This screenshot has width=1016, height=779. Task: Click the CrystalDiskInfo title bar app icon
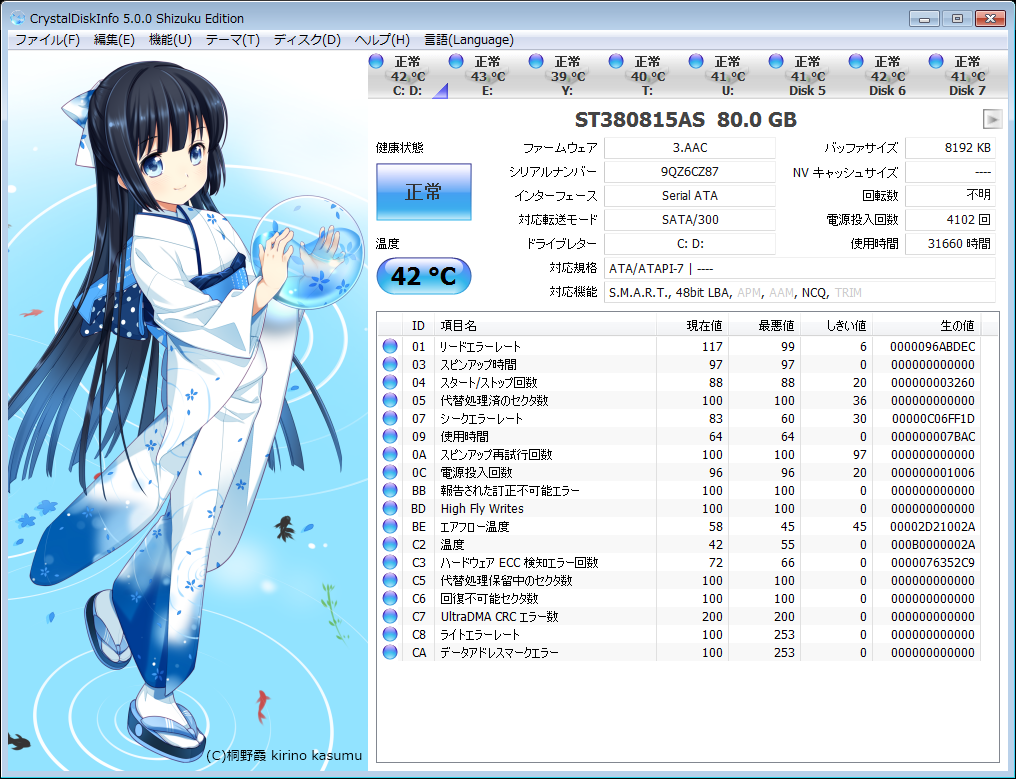18,18
